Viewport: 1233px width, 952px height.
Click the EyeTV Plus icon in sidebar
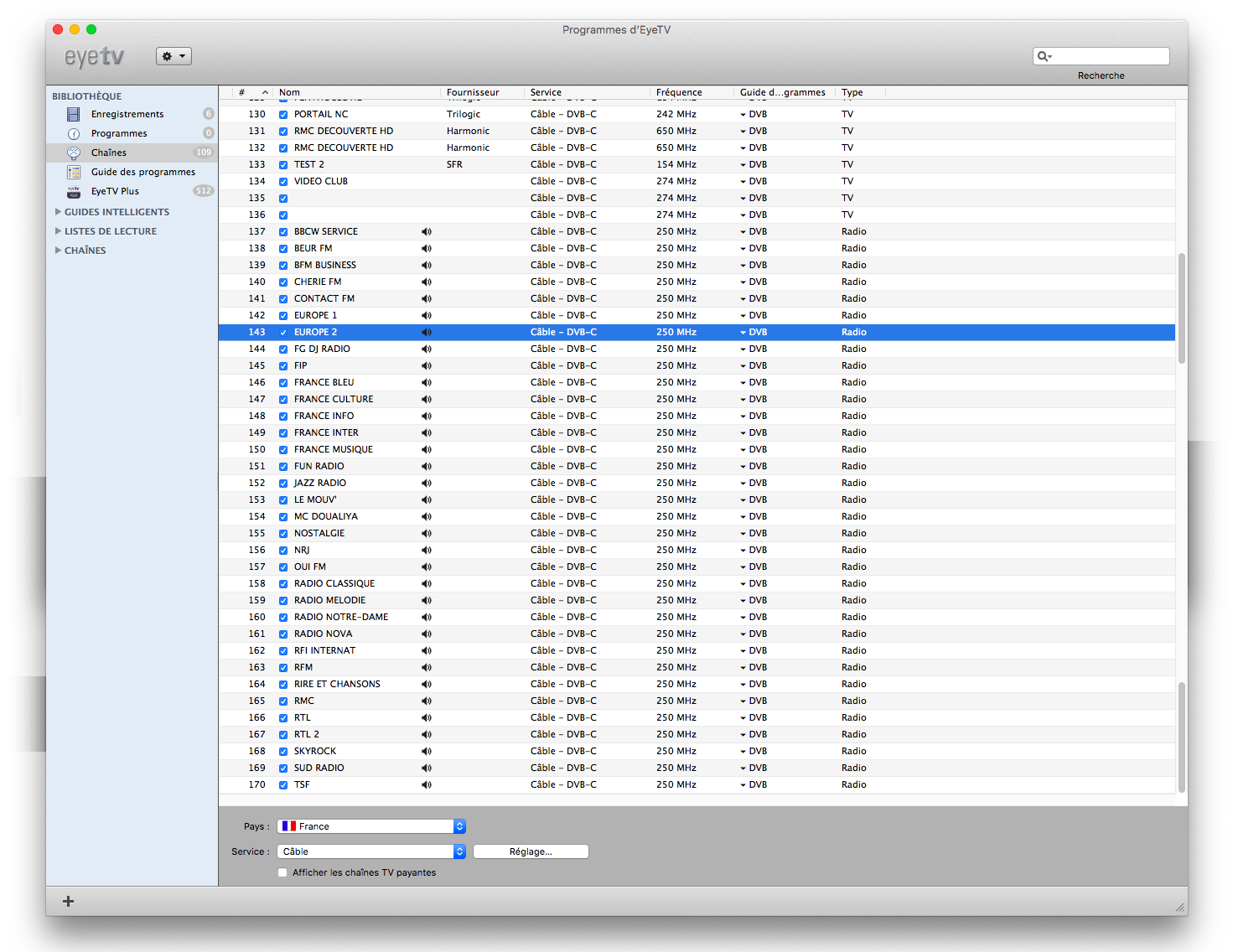74,191
